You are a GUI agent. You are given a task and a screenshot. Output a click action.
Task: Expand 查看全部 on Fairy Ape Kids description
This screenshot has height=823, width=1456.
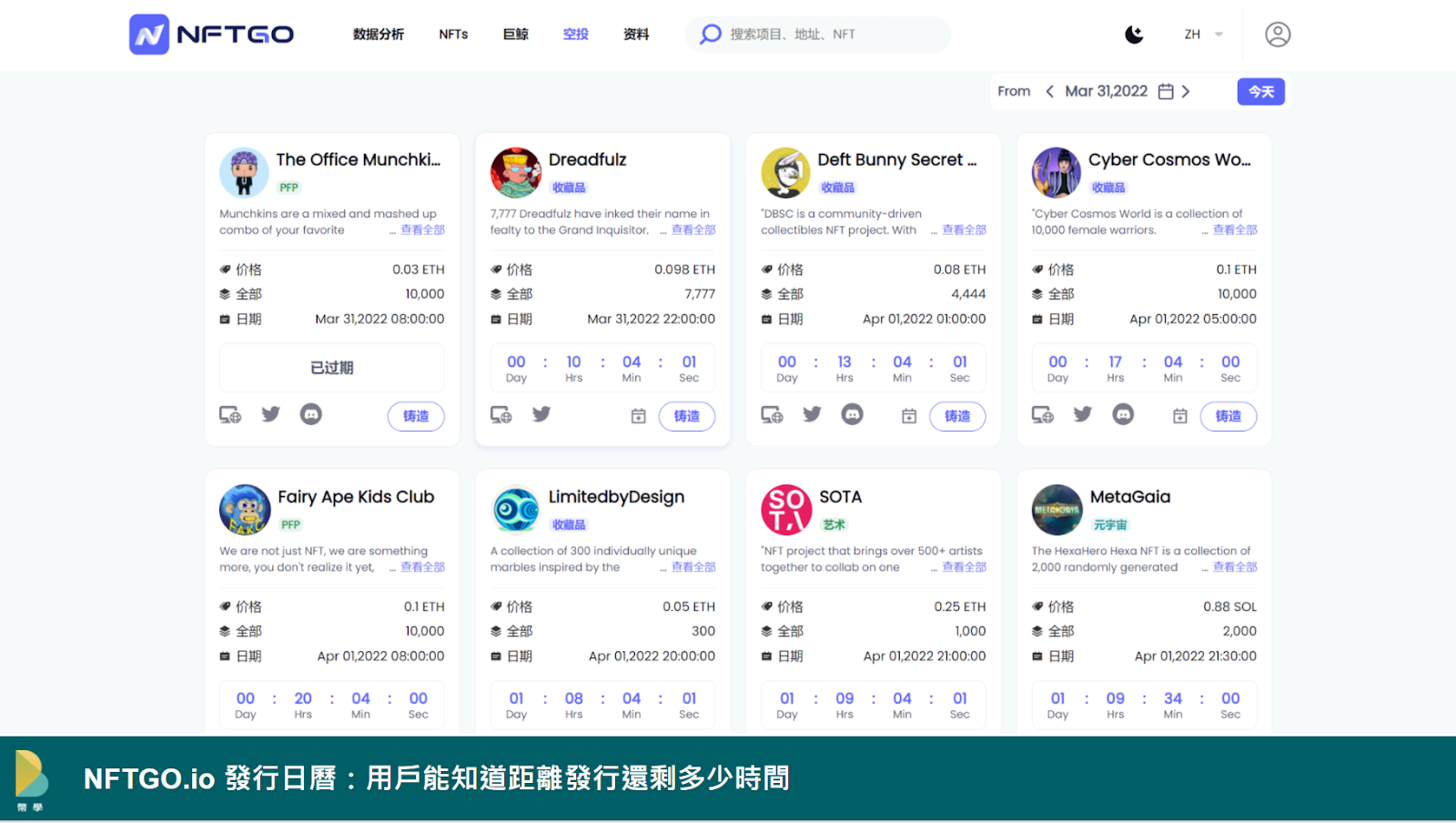coord(423,567)
